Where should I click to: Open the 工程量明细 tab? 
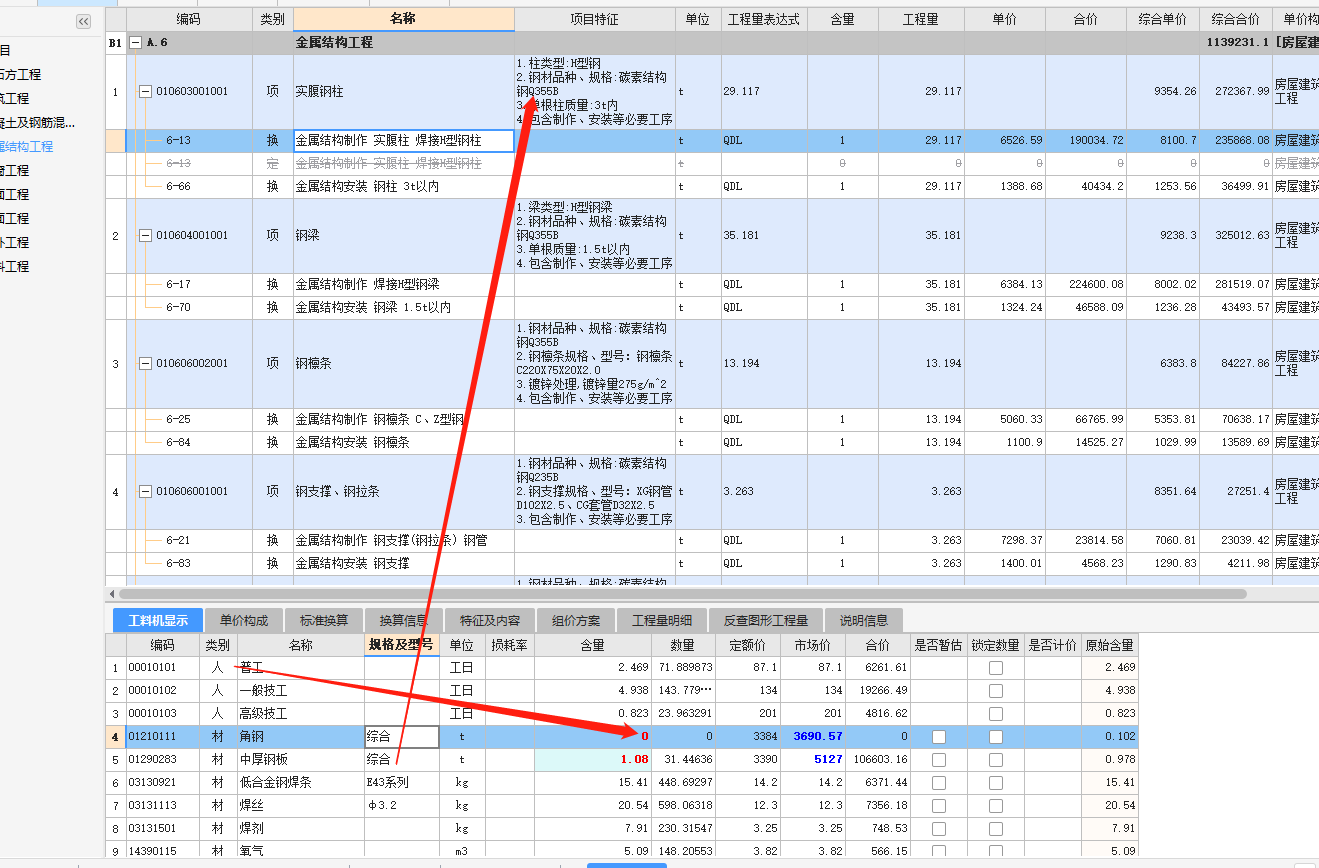click(x=662, y=620)
